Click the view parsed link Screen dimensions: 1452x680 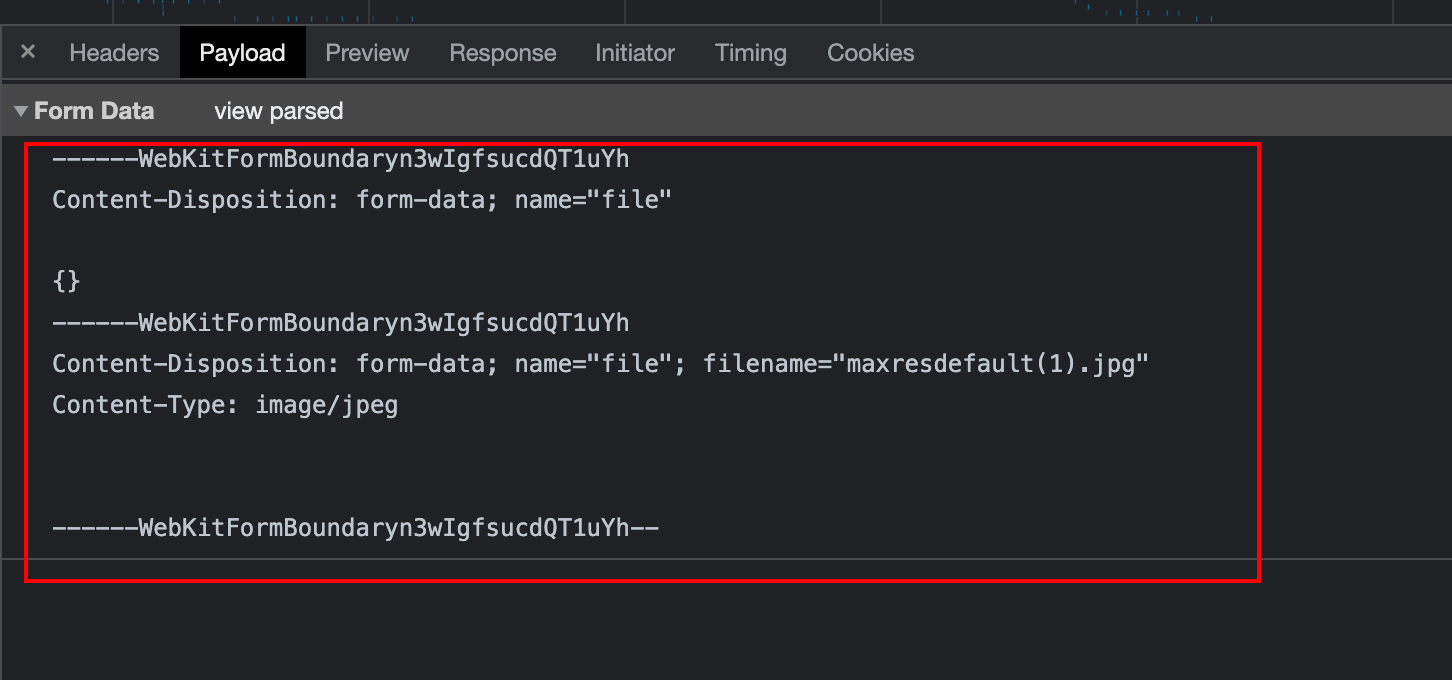click(279, 111)
